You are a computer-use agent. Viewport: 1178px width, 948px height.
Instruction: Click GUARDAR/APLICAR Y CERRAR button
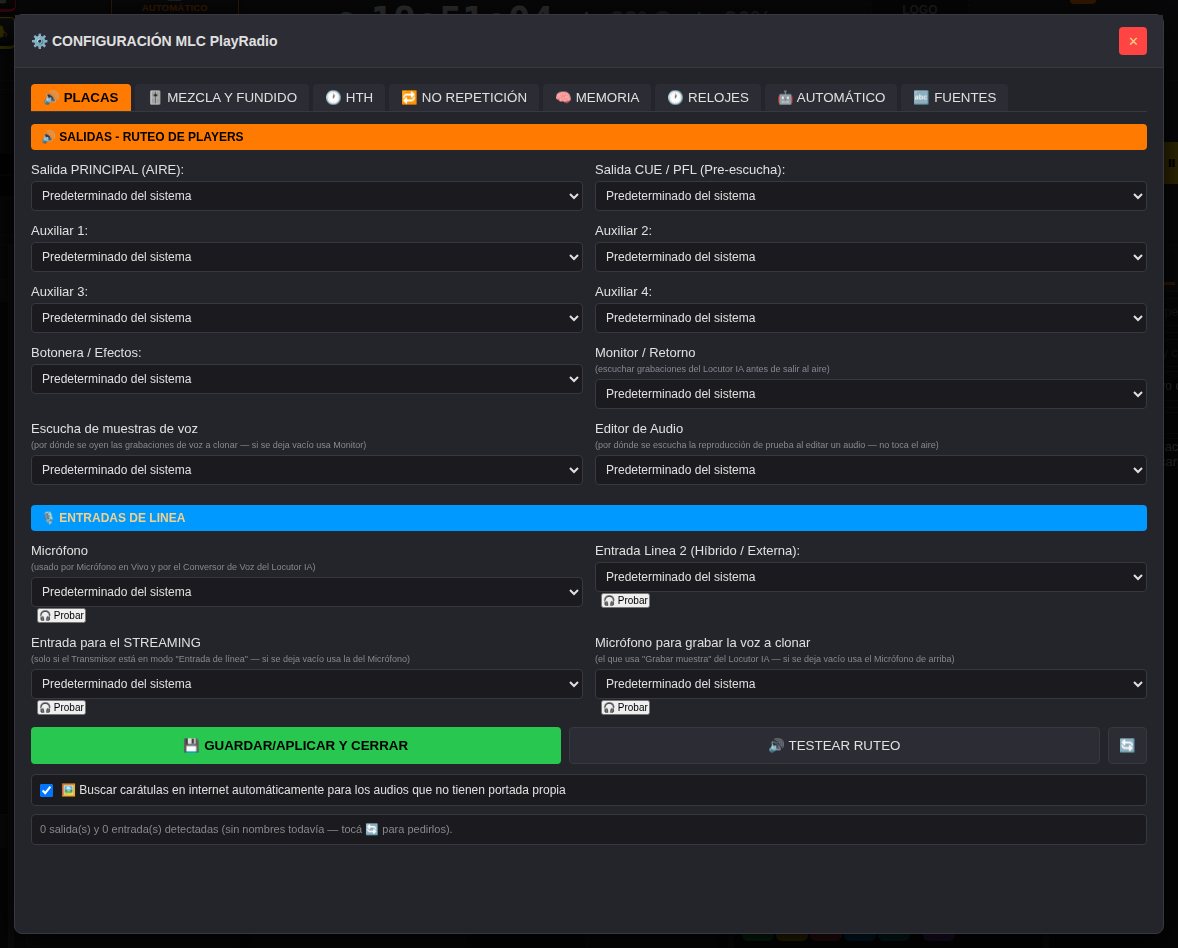[296, 745]
